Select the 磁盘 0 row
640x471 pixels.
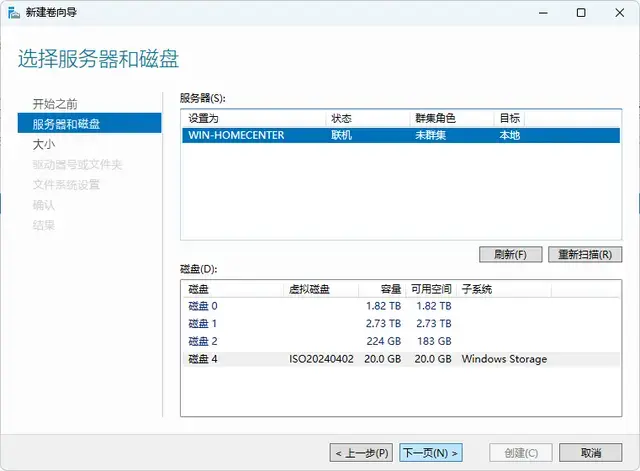tap(401, 306)
